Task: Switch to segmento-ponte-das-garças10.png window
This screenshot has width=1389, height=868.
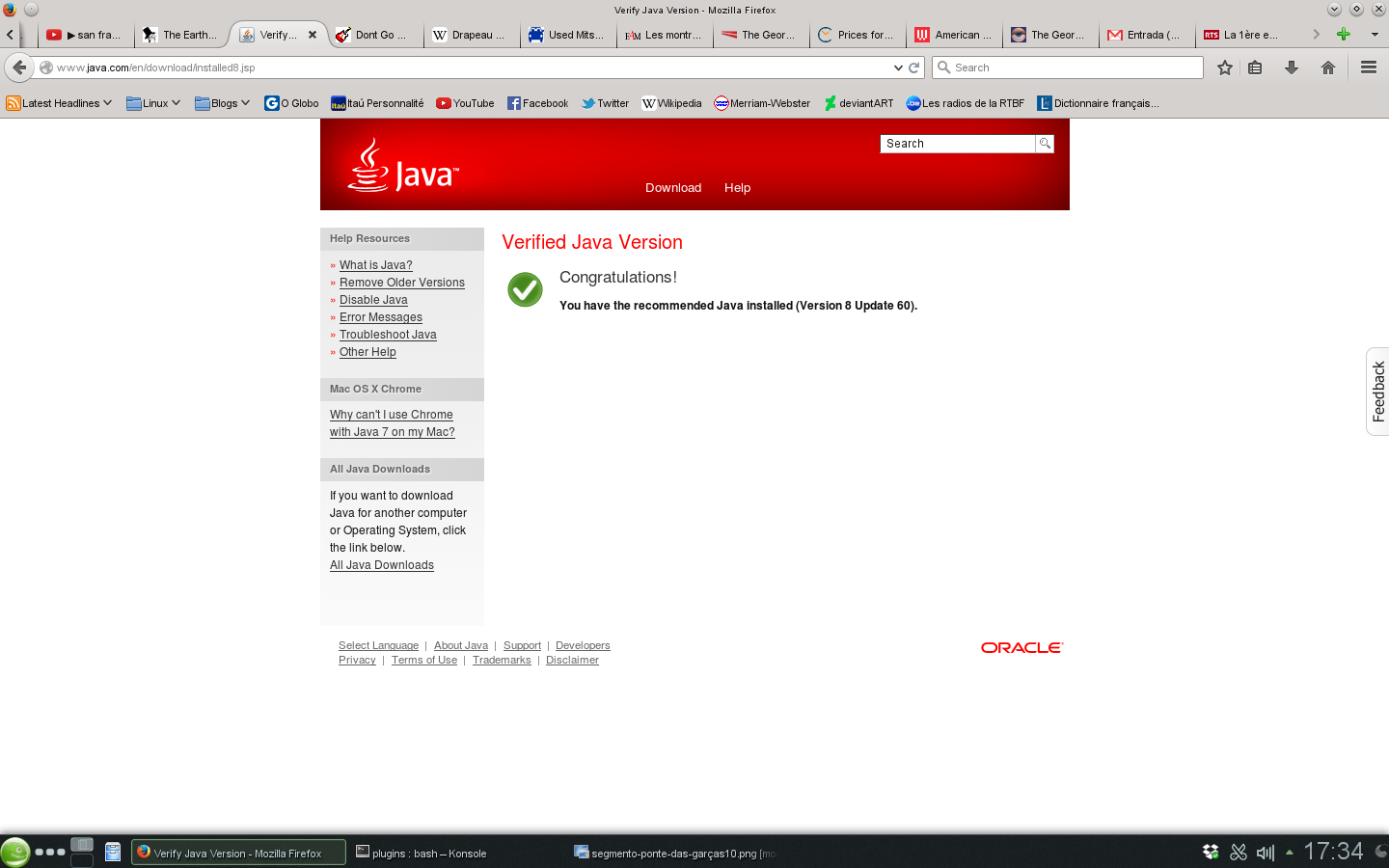Action: click(x=675, y=853)
